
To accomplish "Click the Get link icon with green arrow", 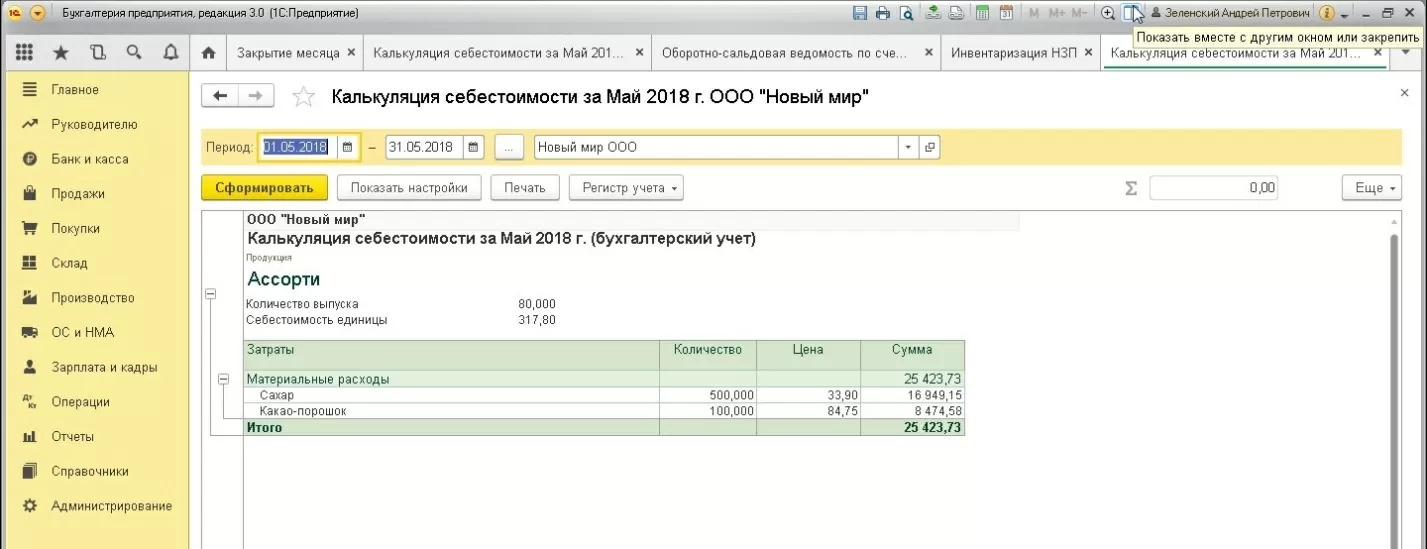I will pos(933,13).
